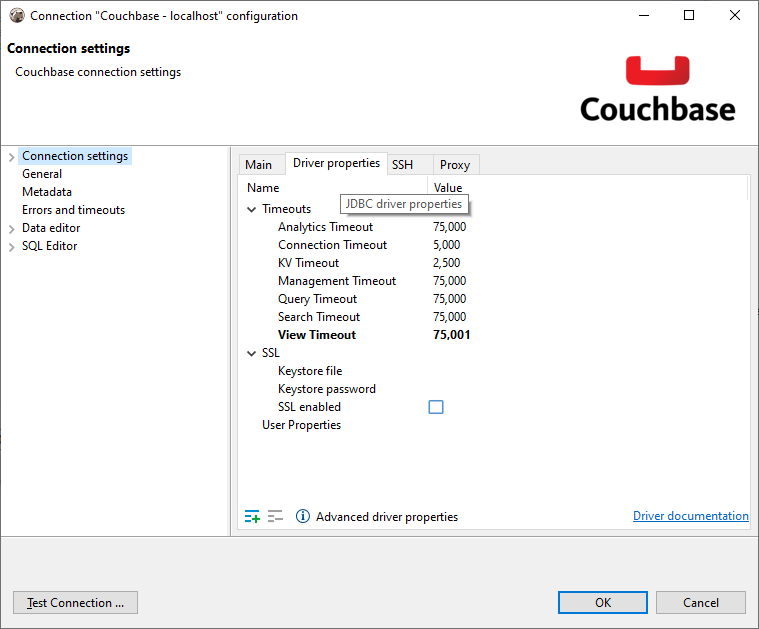Select the Keystore password property

pyautogui.click(x=327, y=389)
